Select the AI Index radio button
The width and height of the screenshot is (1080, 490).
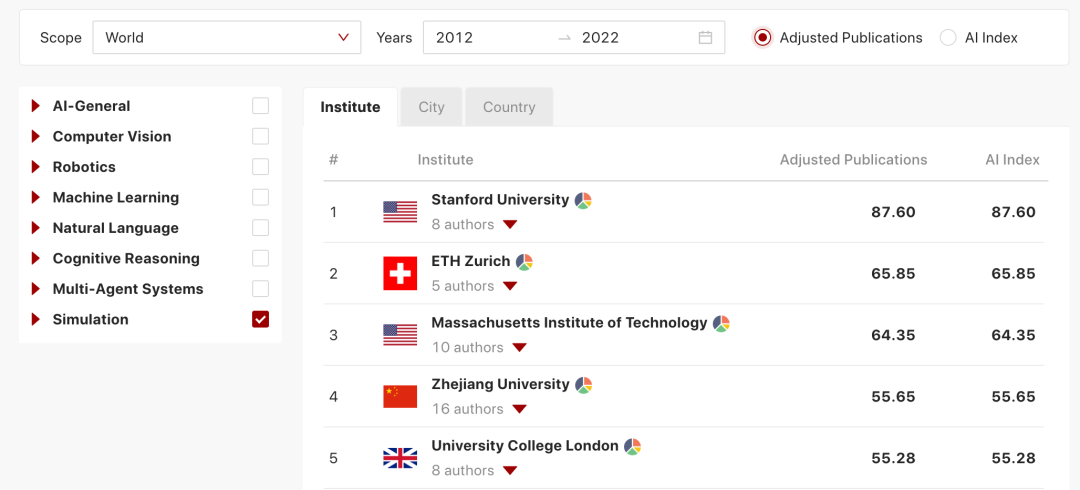[948, 38]
